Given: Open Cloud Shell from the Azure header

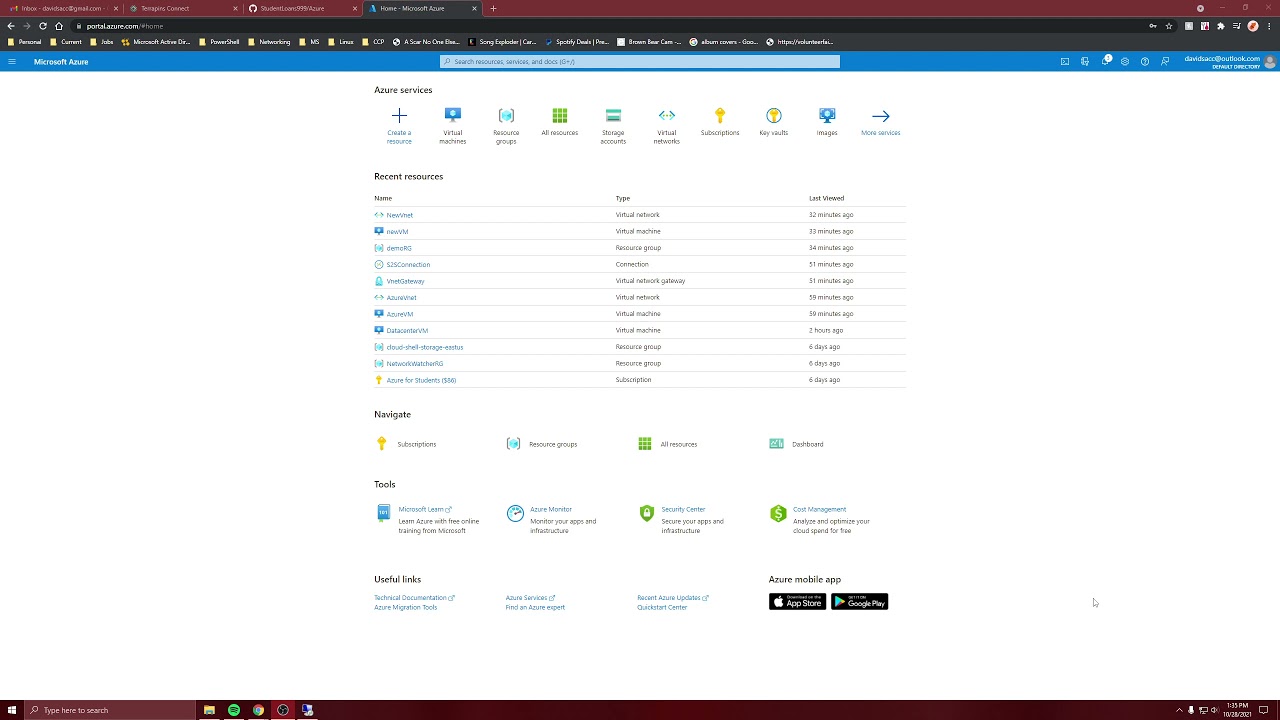Looking at the screenshot, I should [x=1065, y=62].
